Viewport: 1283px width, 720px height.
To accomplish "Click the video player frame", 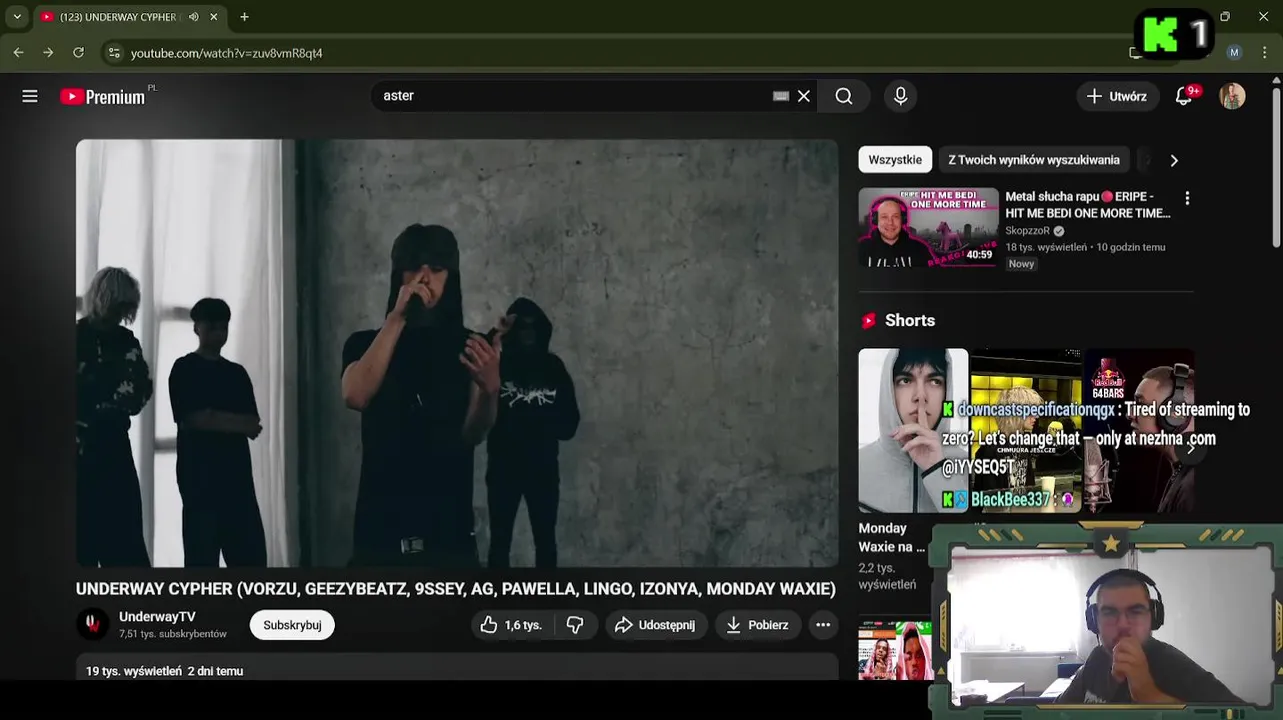I will tap(457, 353).
